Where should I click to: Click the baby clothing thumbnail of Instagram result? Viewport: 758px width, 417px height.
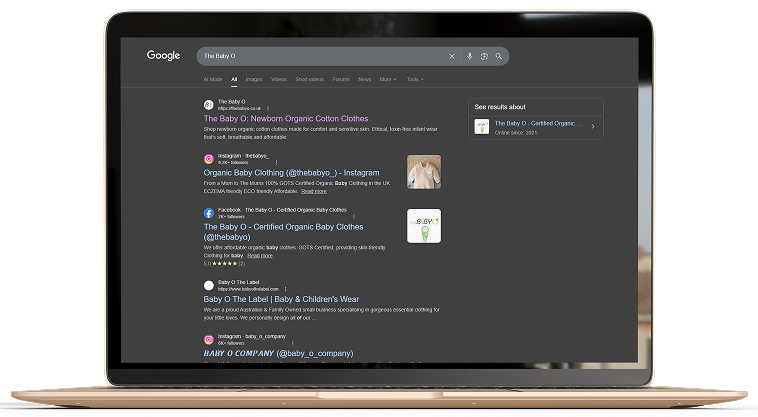click(x=424, y=171)
